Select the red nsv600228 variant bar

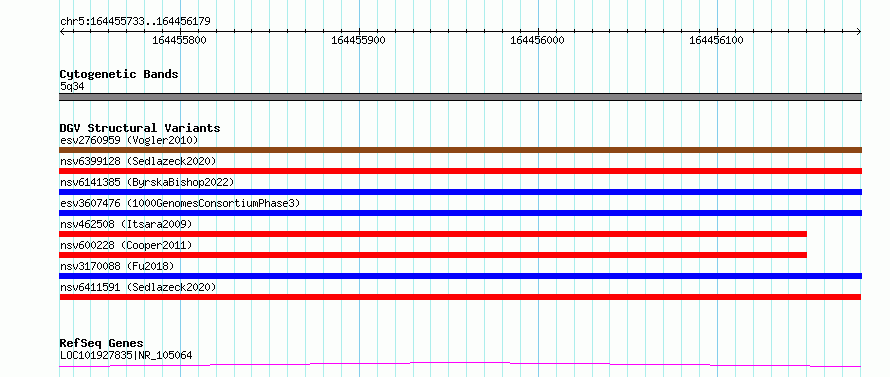[x=433, y=255]
